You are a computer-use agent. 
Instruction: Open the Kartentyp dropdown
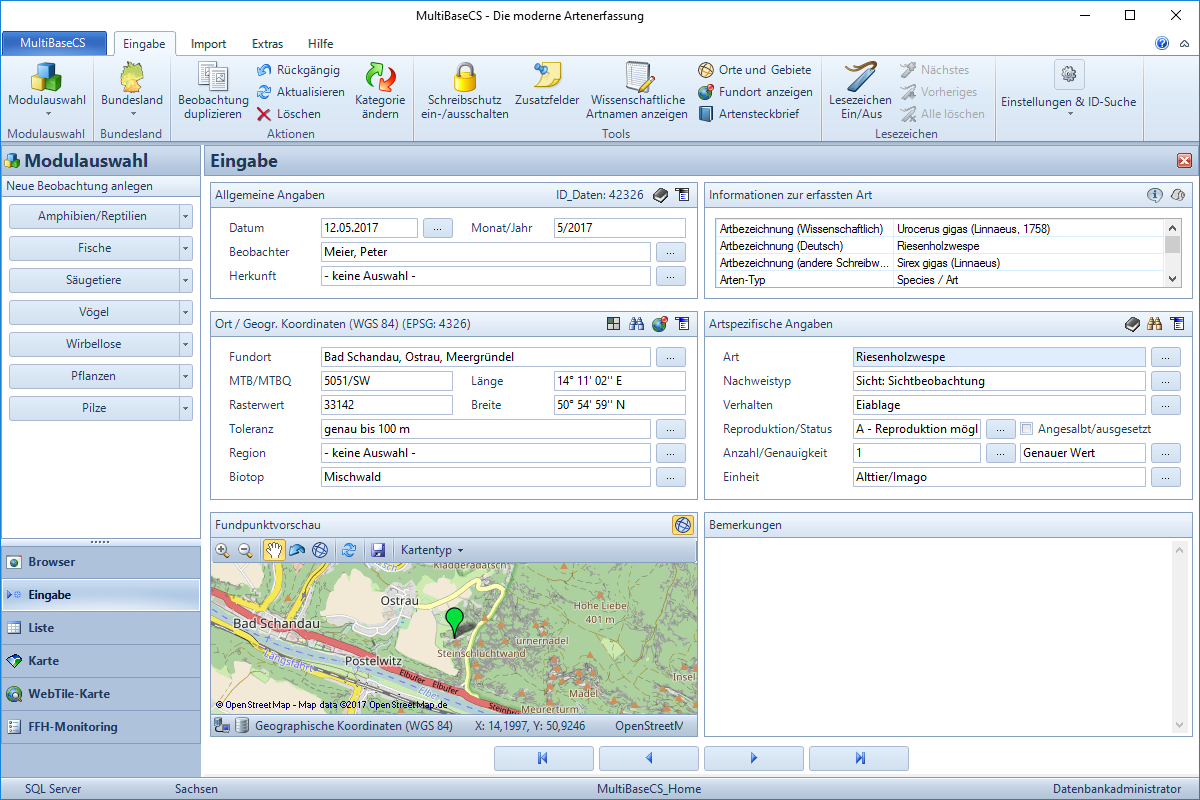click(432, 550)
